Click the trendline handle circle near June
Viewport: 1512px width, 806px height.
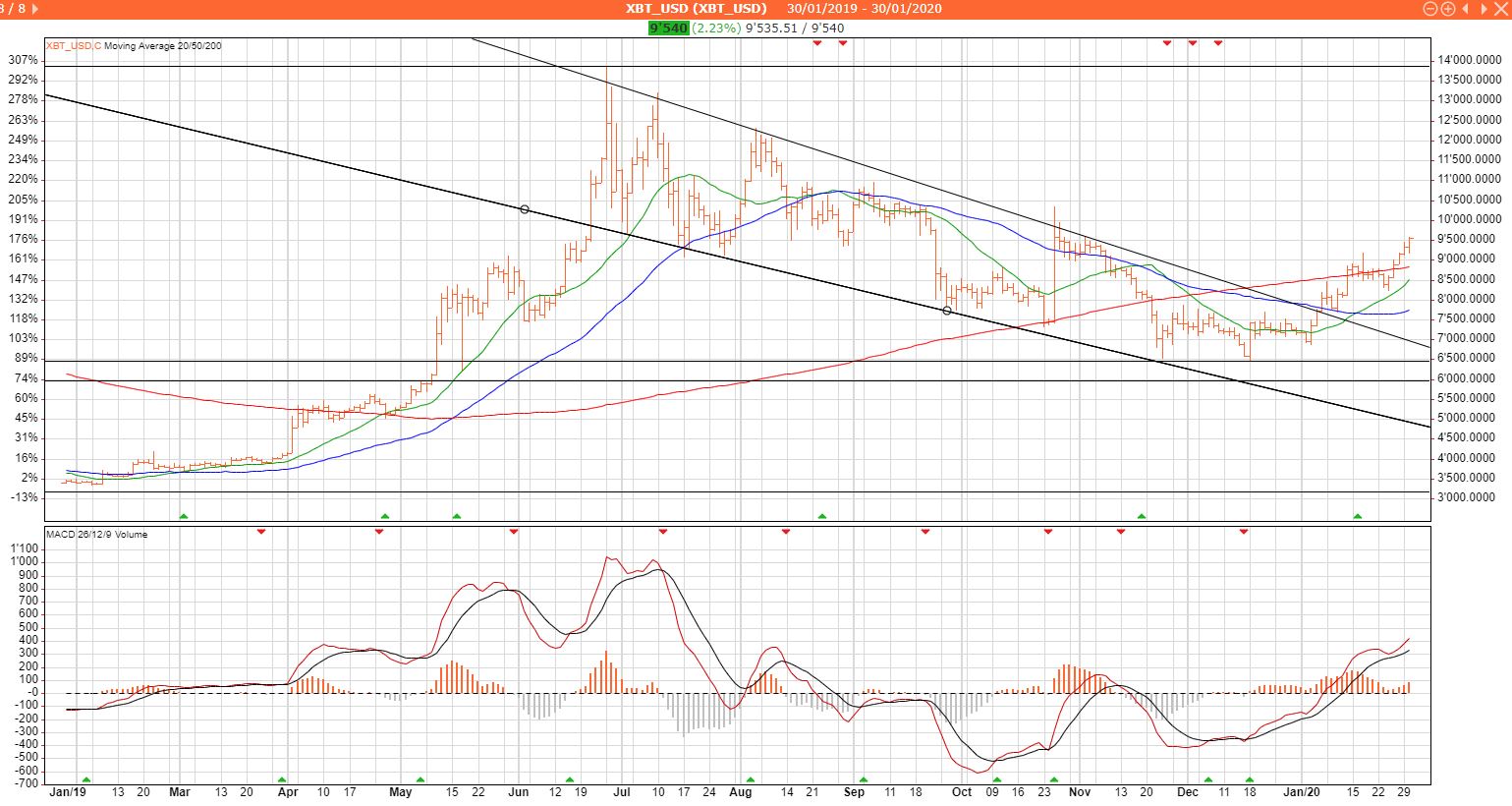[x=525, y=209]
